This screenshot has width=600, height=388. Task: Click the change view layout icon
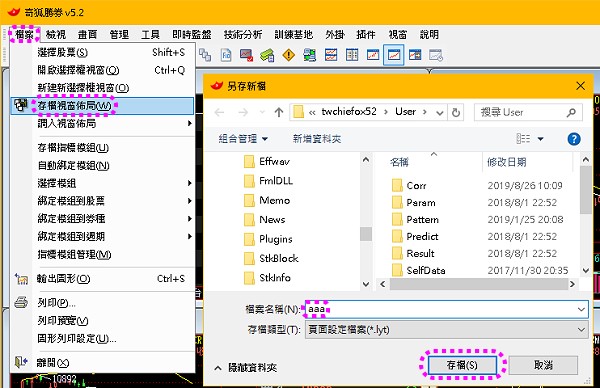pyautogui.click(x=523, y=139)
